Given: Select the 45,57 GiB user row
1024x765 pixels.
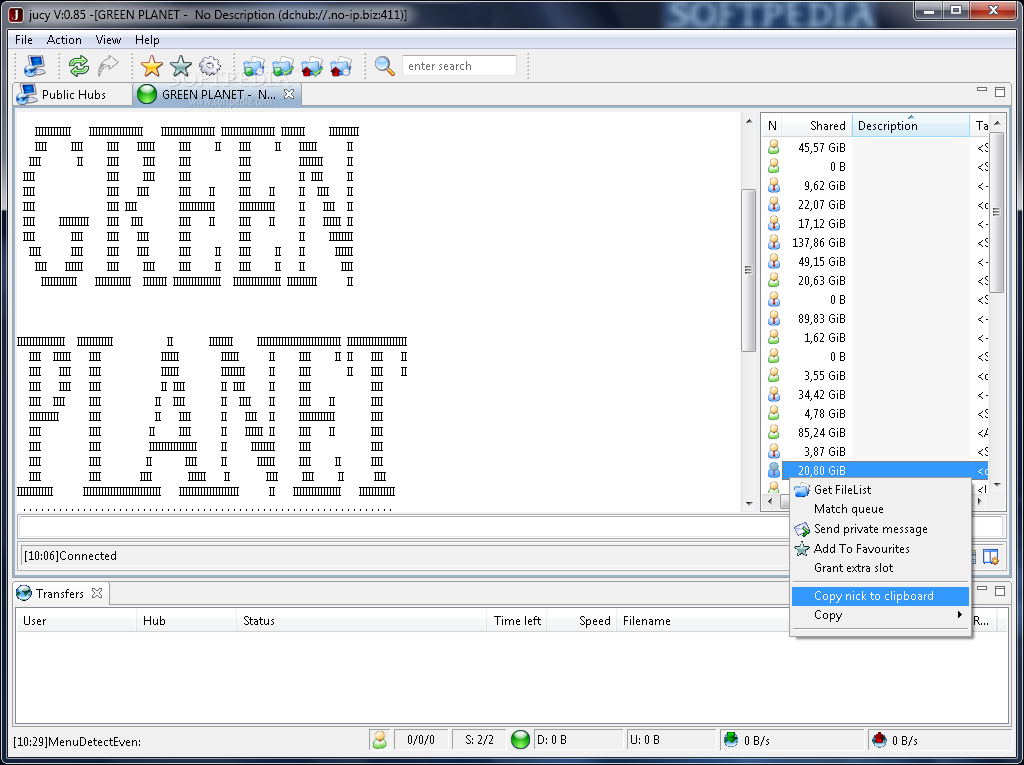Looking at the screenshot, I should click(x=875, y=148).
